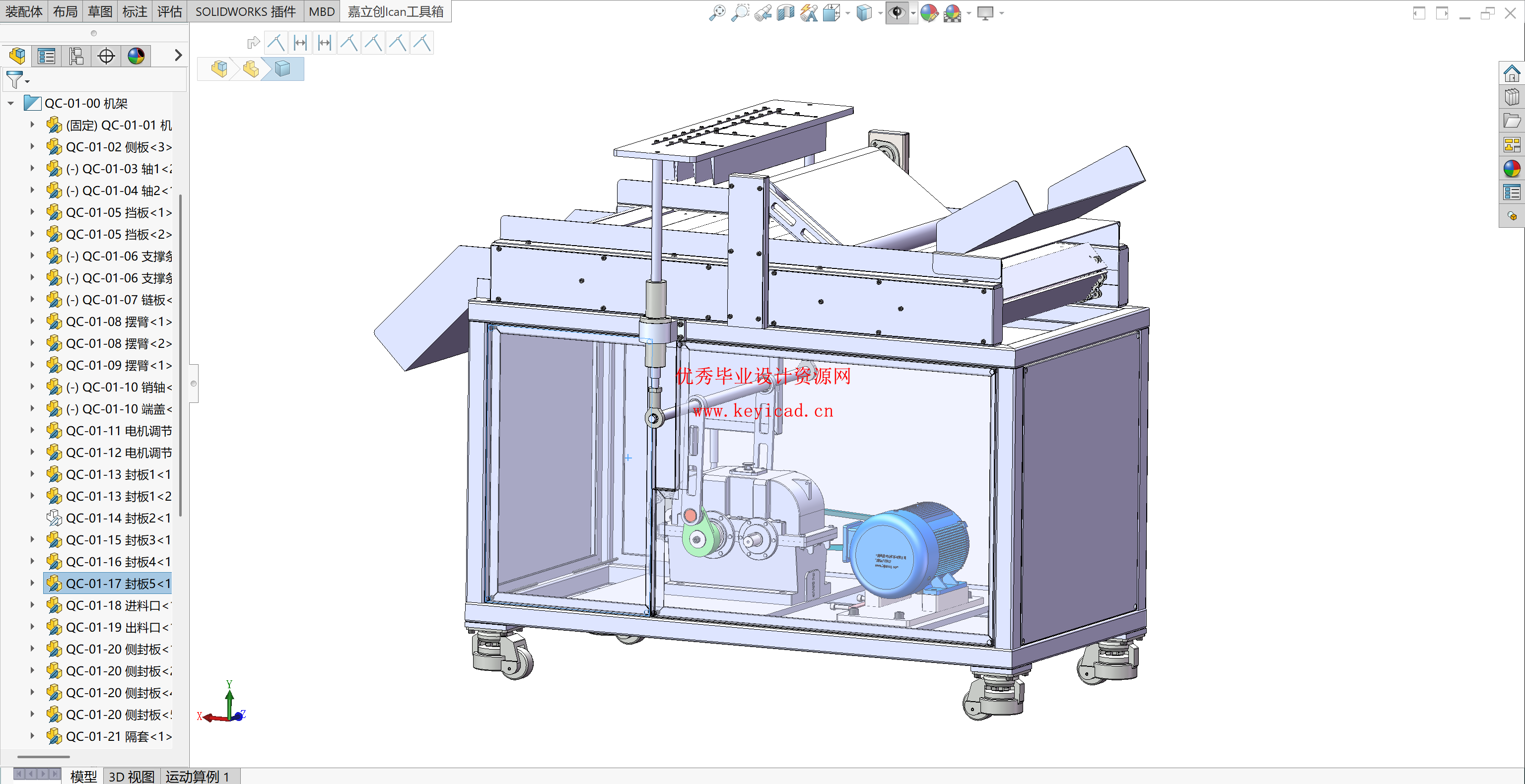
Task: Open the 草图 ribbon tab
Action: click(x=100, y=12)
